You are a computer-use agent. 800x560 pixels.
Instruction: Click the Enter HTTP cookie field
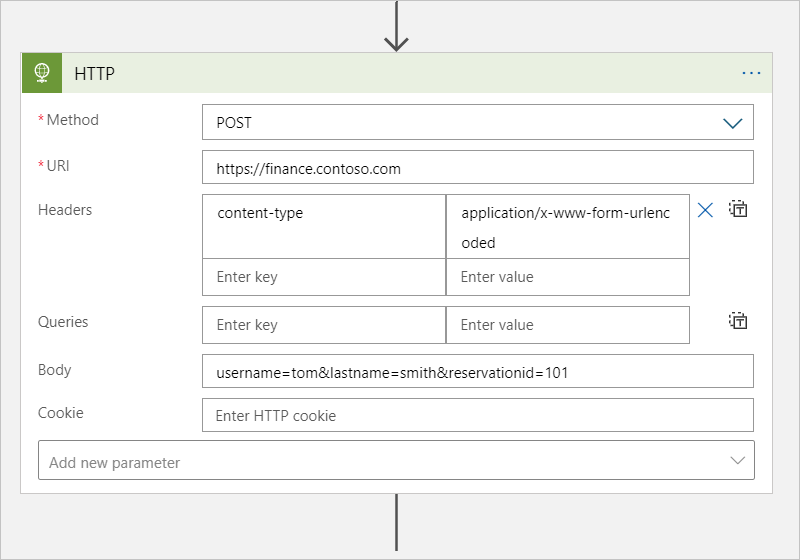click(478, 415)
